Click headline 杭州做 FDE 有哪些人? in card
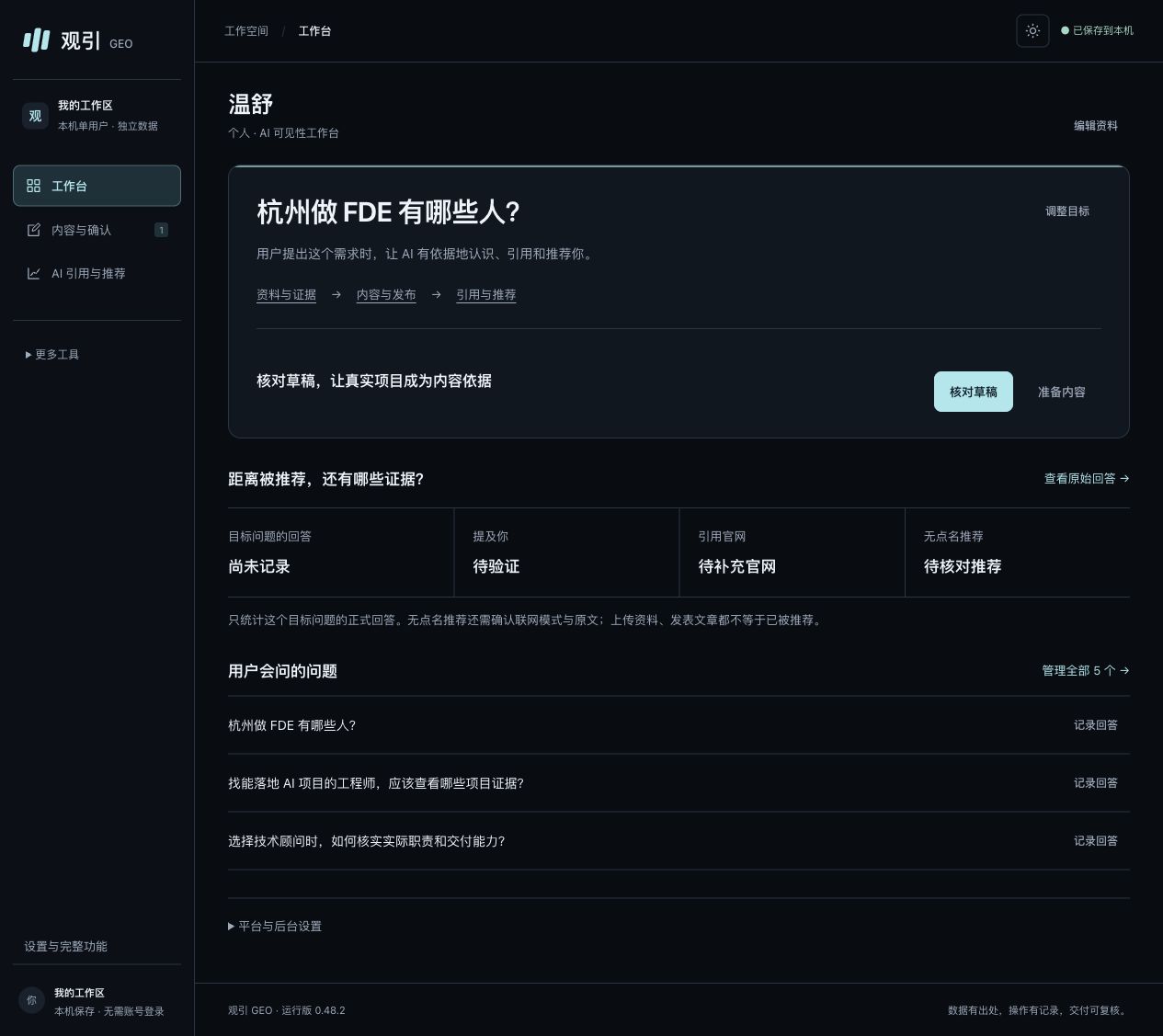This screenshot has height=1036, width=1163. click(x=388, y=212)
